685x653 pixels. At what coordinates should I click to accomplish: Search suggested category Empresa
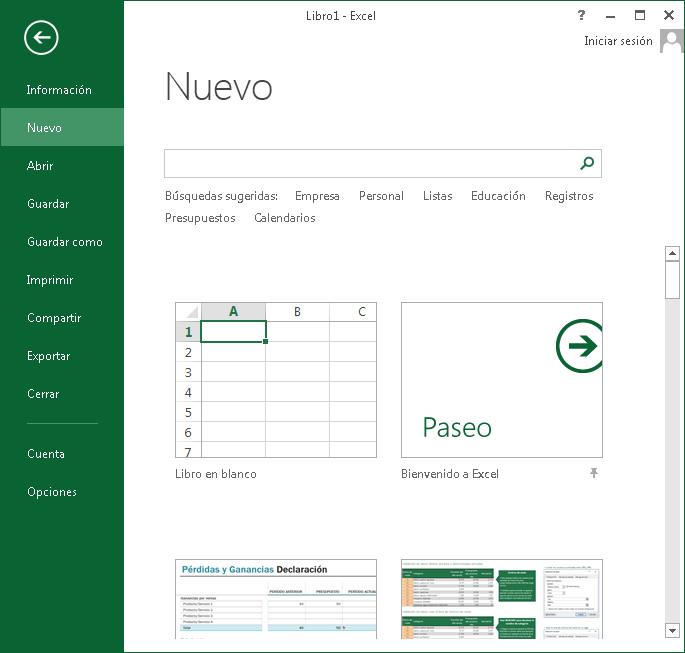(x=317, y=196)
